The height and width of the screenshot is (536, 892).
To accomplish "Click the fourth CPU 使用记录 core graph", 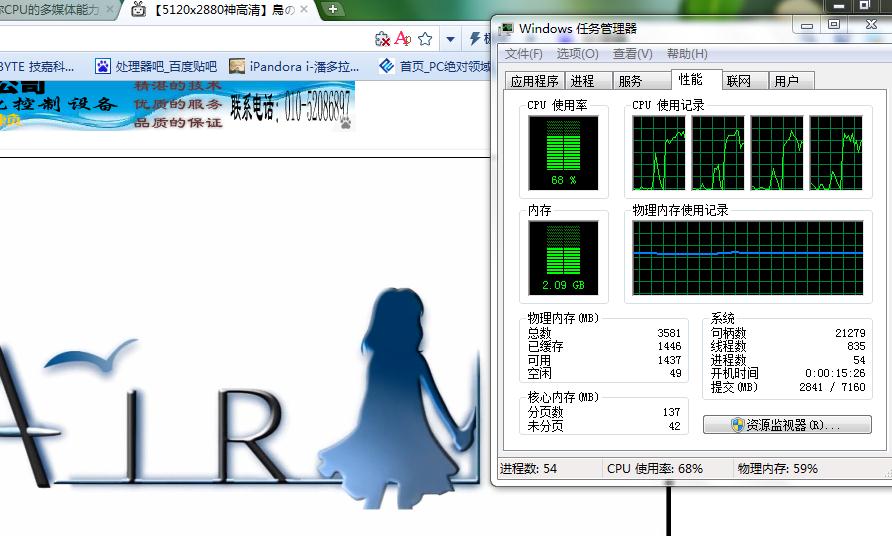I will [x=836, y=153].
